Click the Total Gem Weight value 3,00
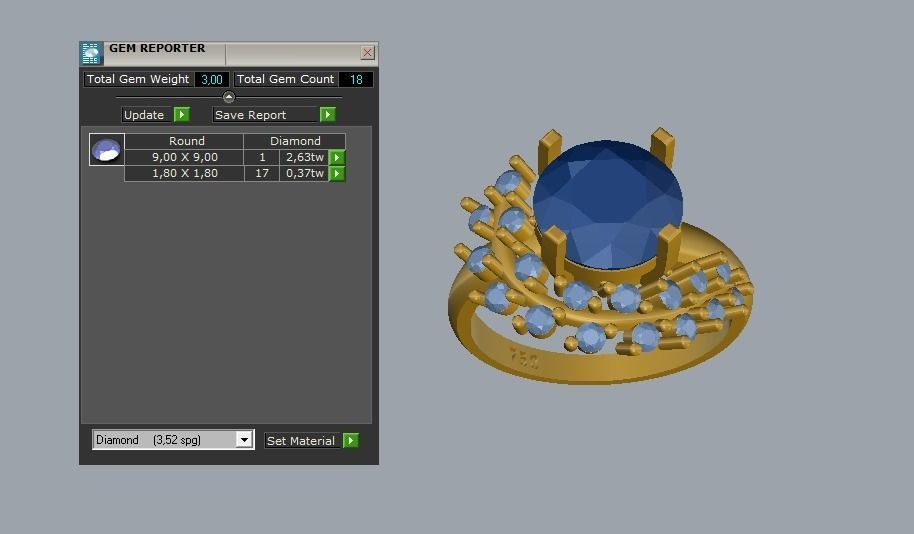Image resolution: width=914 pixels, height=534 pixels. [x=212, y=79]
